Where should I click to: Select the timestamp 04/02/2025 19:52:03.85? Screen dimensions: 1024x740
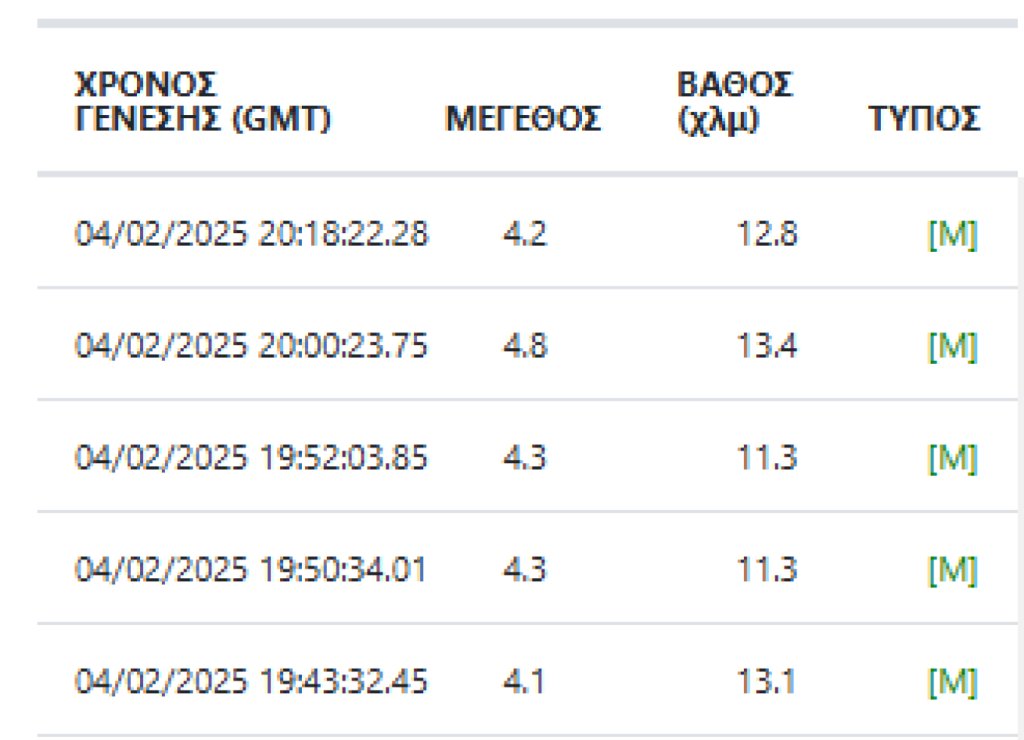(x=251, y=457)
